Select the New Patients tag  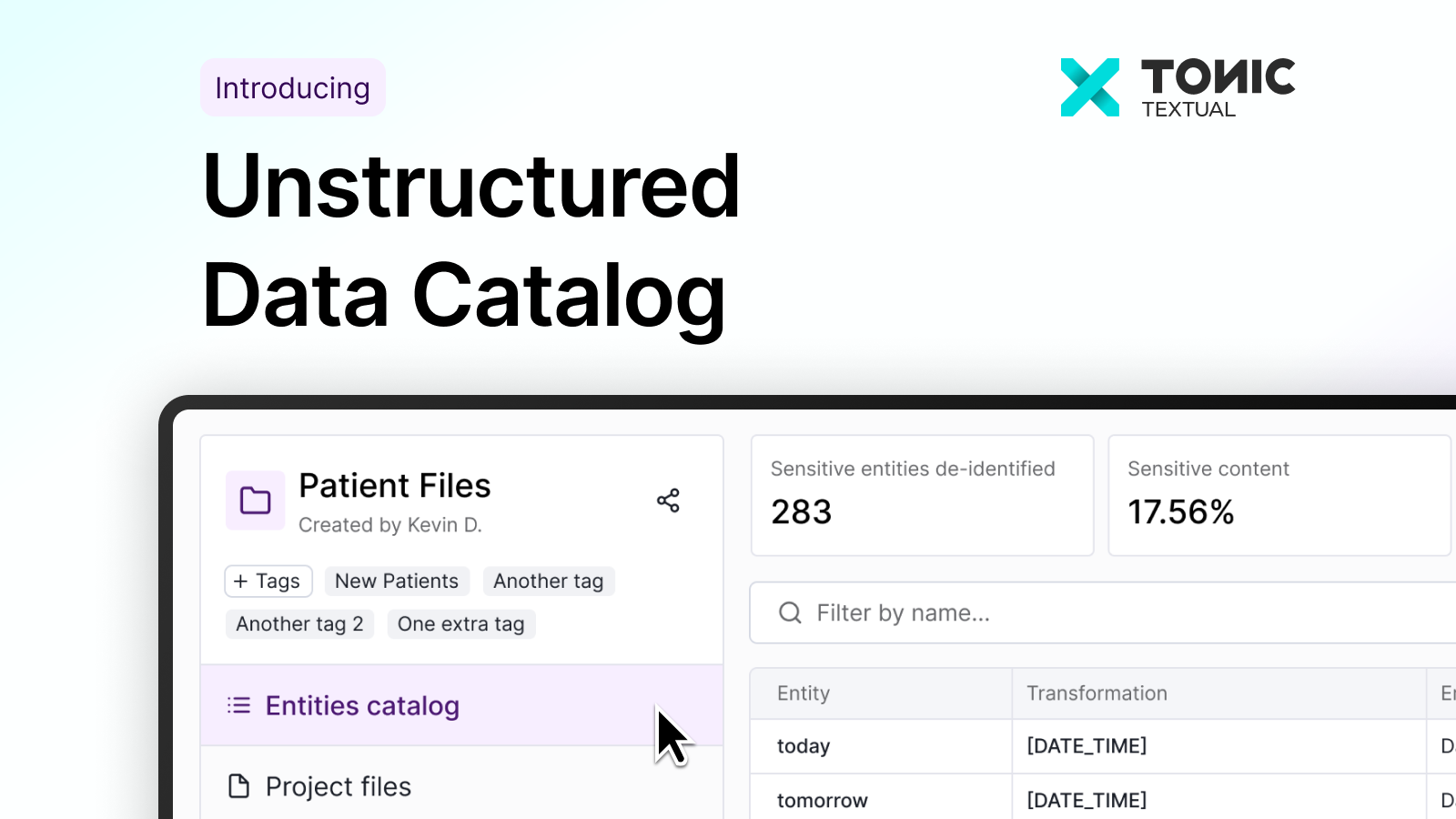click(x=397, y=581)
